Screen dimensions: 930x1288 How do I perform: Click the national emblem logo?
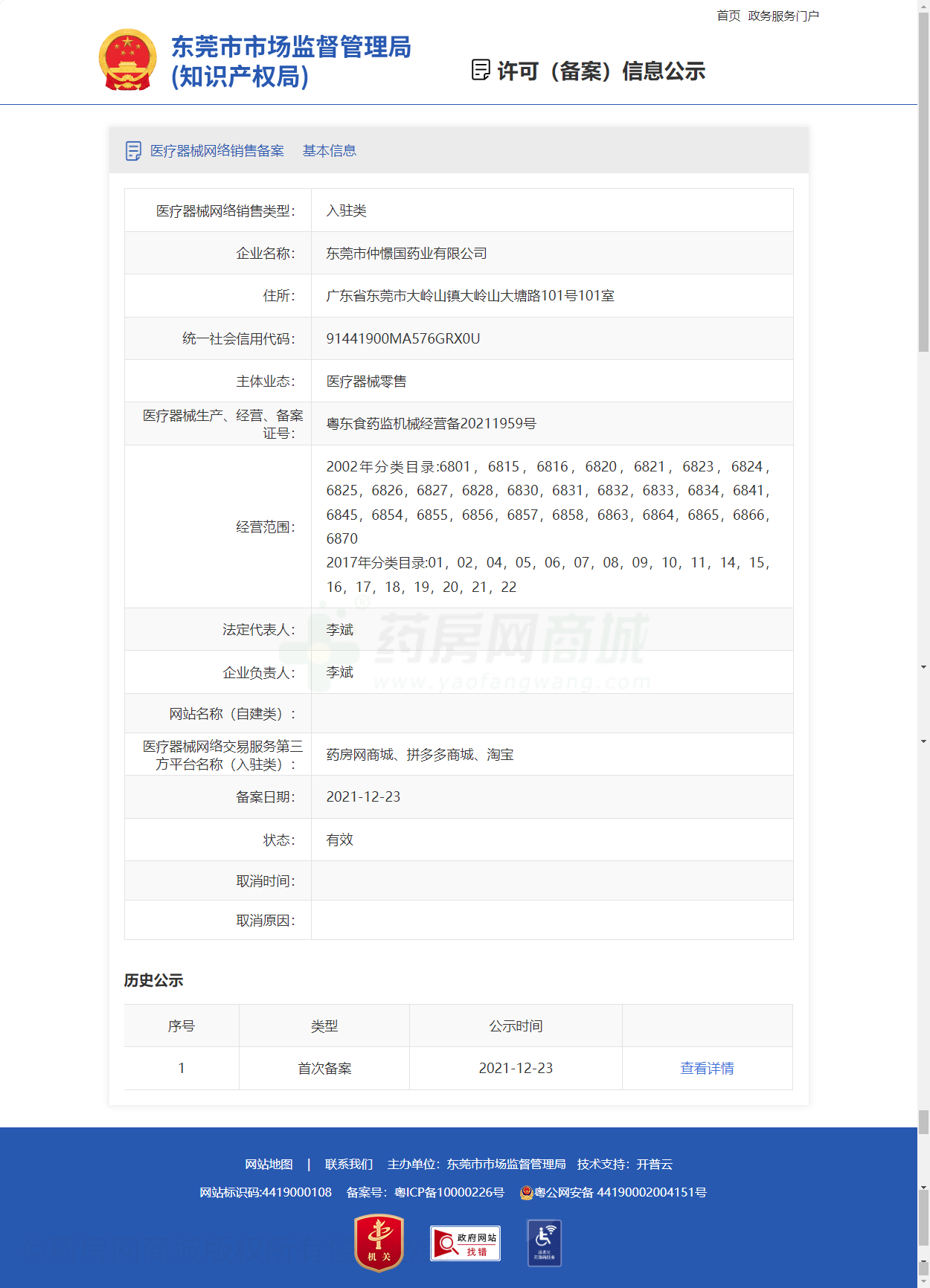tap(128, 60)
